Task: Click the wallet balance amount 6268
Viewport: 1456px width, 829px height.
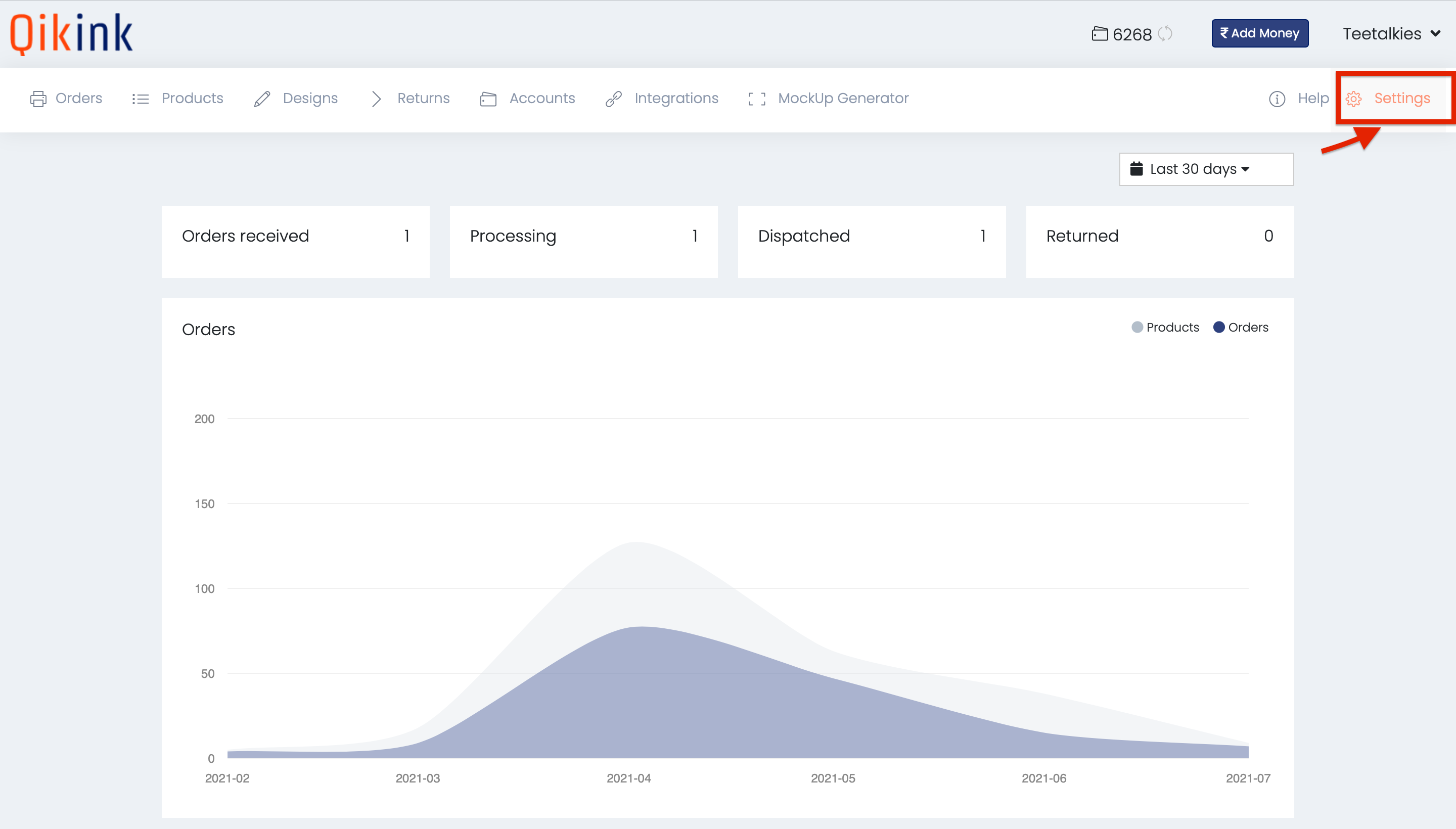Action: click(1131, 34)
